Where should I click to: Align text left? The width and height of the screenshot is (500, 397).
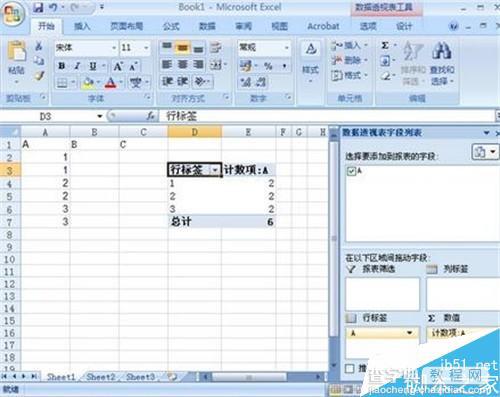pos(167,64)
